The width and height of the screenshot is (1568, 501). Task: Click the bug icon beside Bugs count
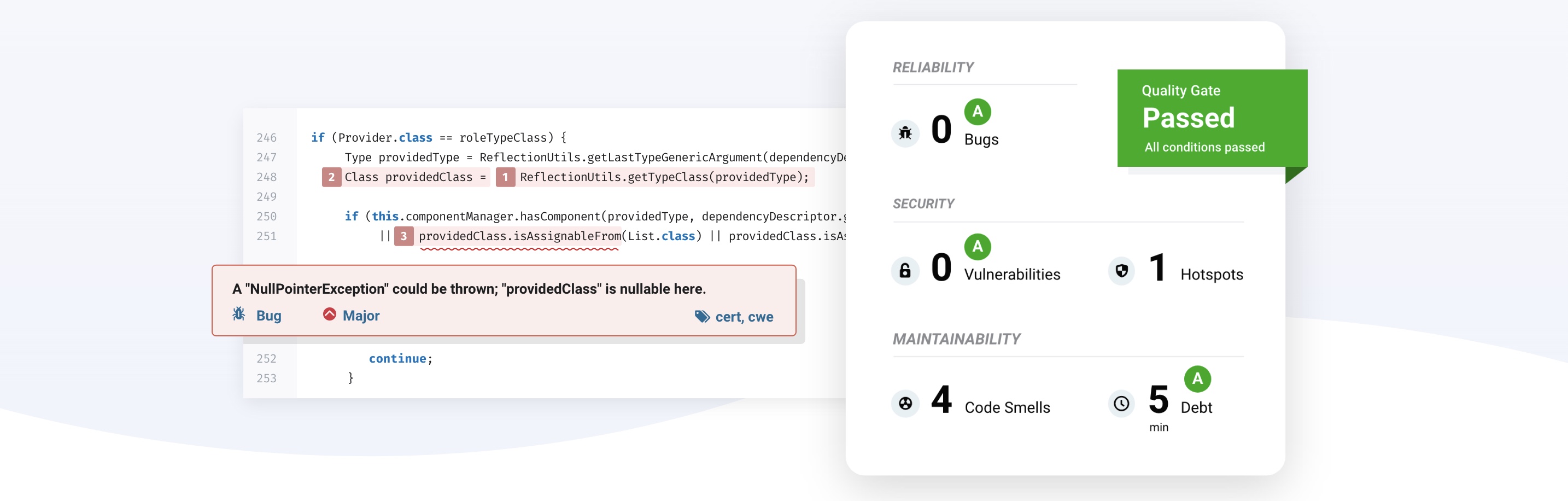tap(905, 133)
